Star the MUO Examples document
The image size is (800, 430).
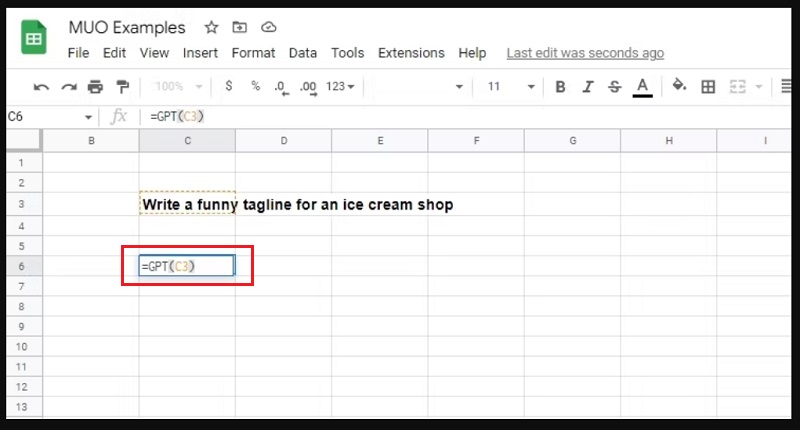click(x=211, y=27)
